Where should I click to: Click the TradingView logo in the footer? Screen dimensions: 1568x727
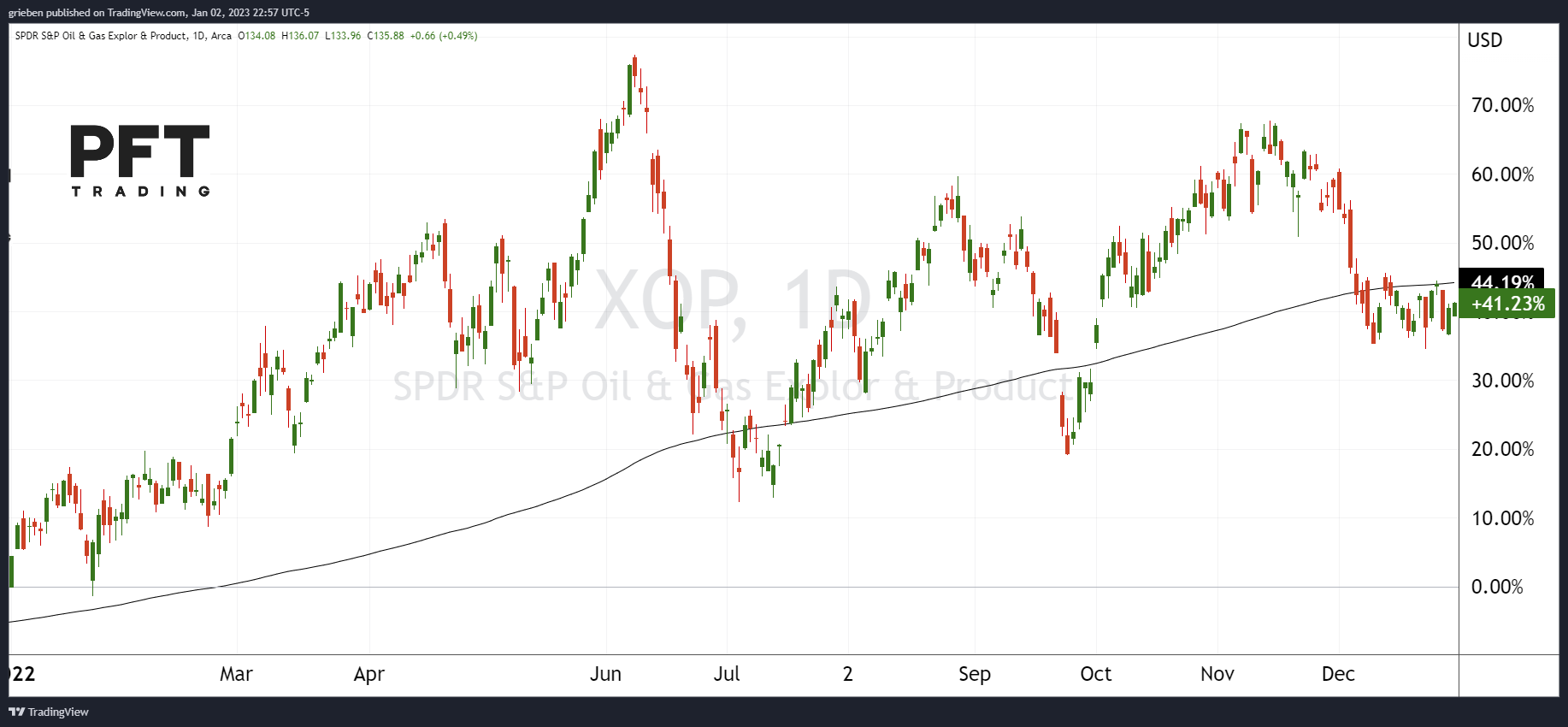pyautogui.click(x=49, y=712)
